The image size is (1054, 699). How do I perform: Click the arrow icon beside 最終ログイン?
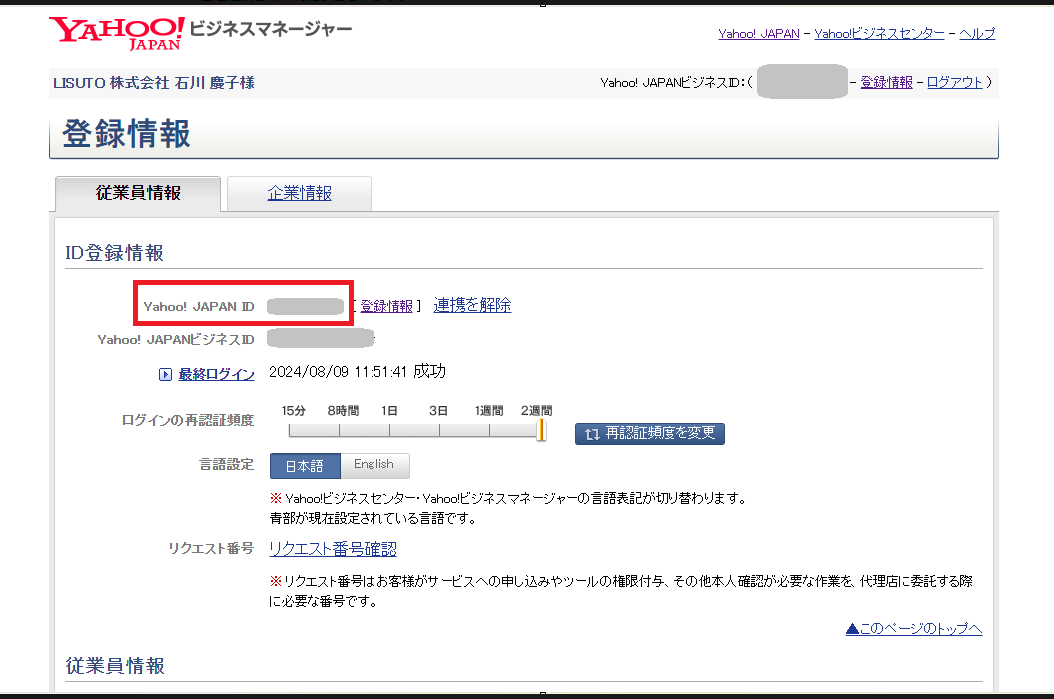point(165,374)
